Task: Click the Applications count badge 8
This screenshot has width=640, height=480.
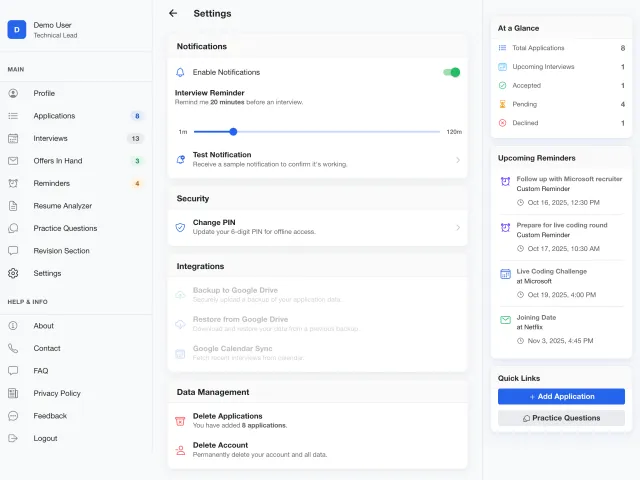Action: pos(137,116)
